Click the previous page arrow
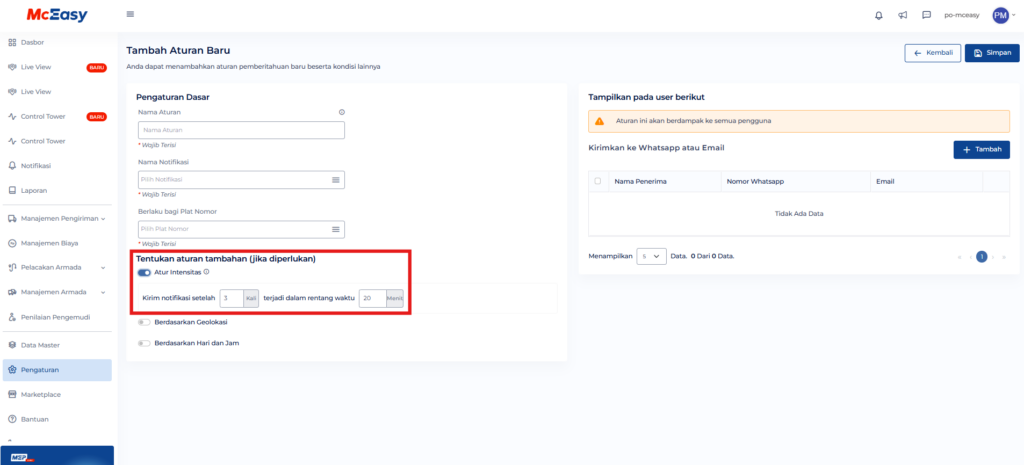Screen dimensions: 1024x465 [970, 257]
